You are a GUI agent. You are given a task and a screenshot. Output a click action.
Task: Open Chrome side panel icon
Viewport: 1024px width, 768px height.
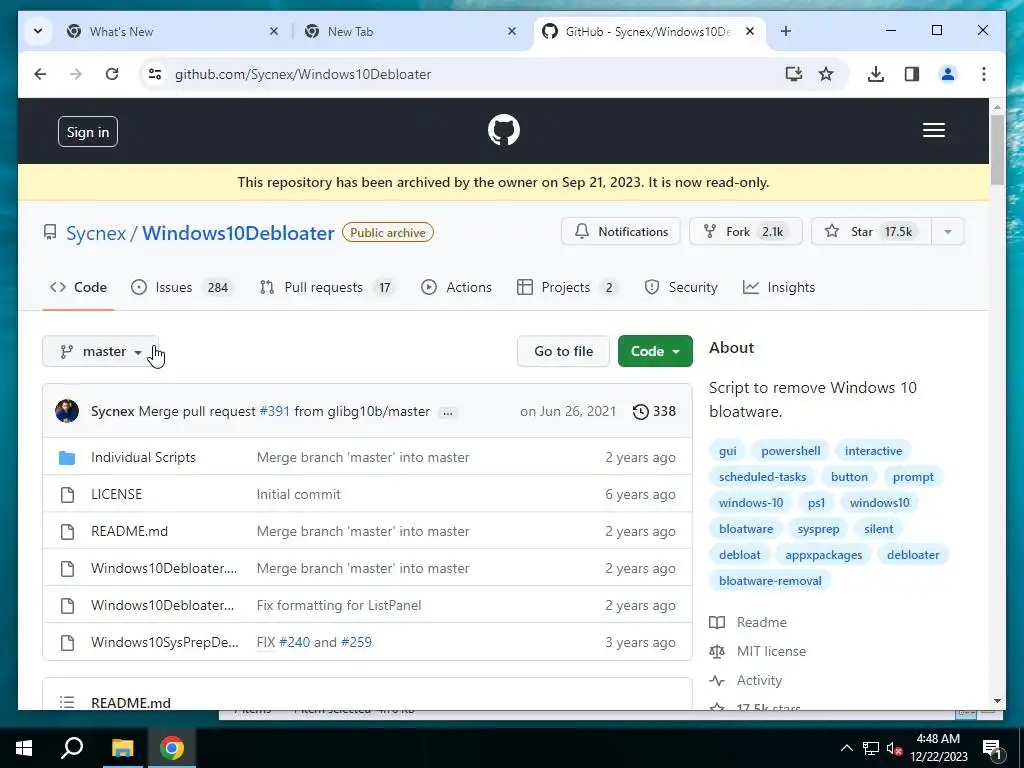(912, 74)
